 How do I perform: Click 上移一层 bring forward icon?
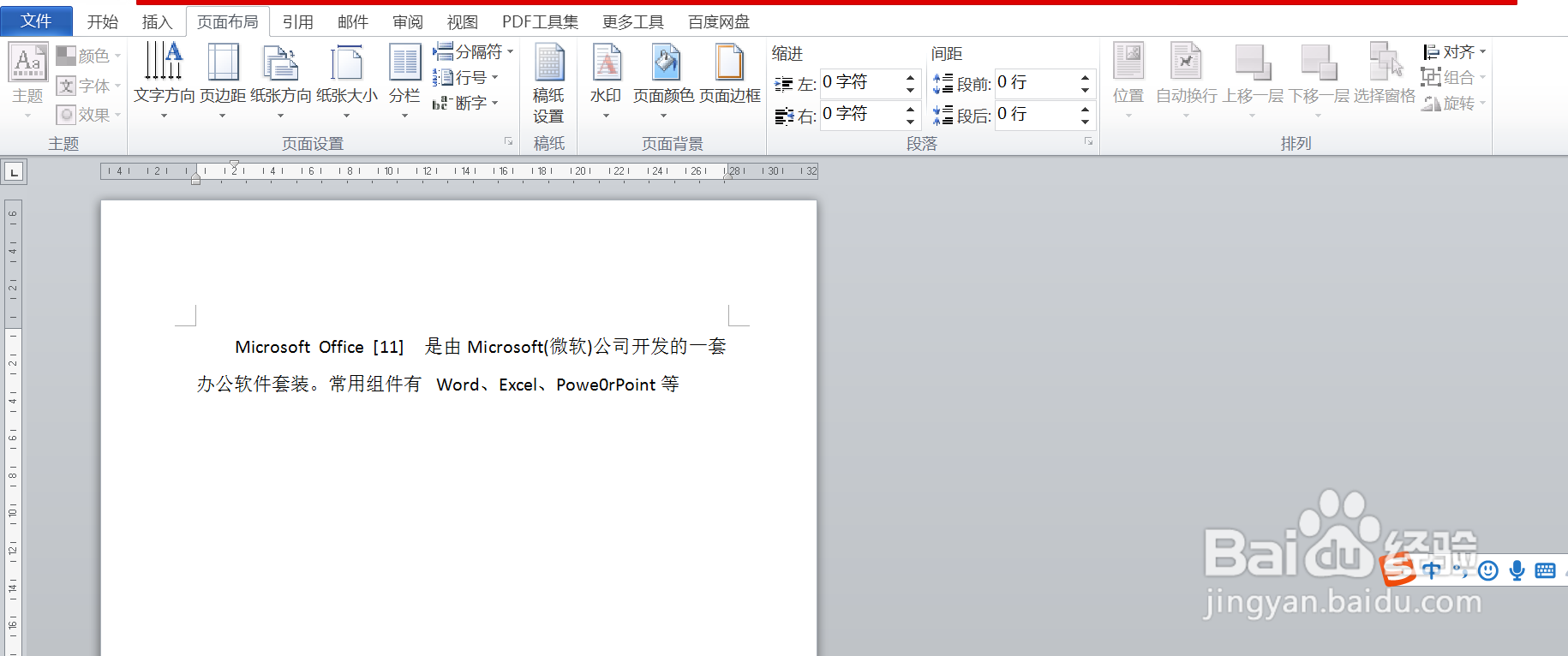click(1253, 62)
